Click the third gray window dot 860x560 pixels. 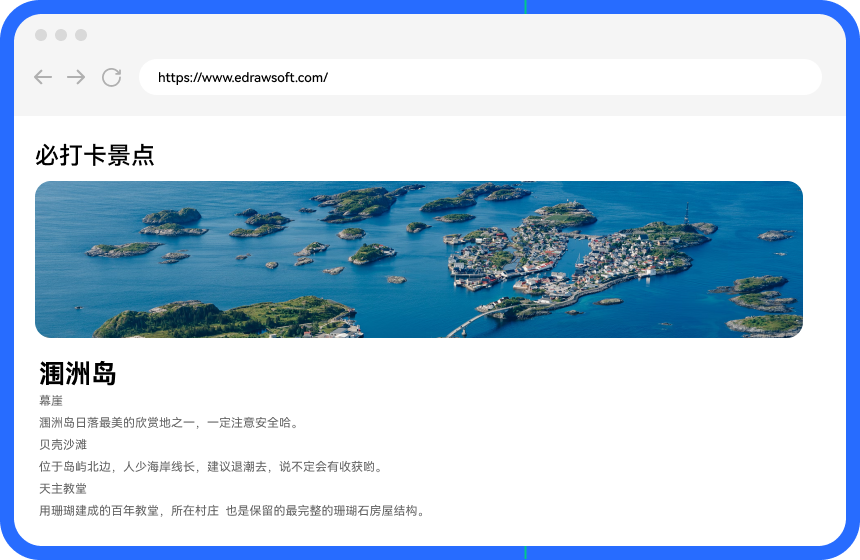81,35
